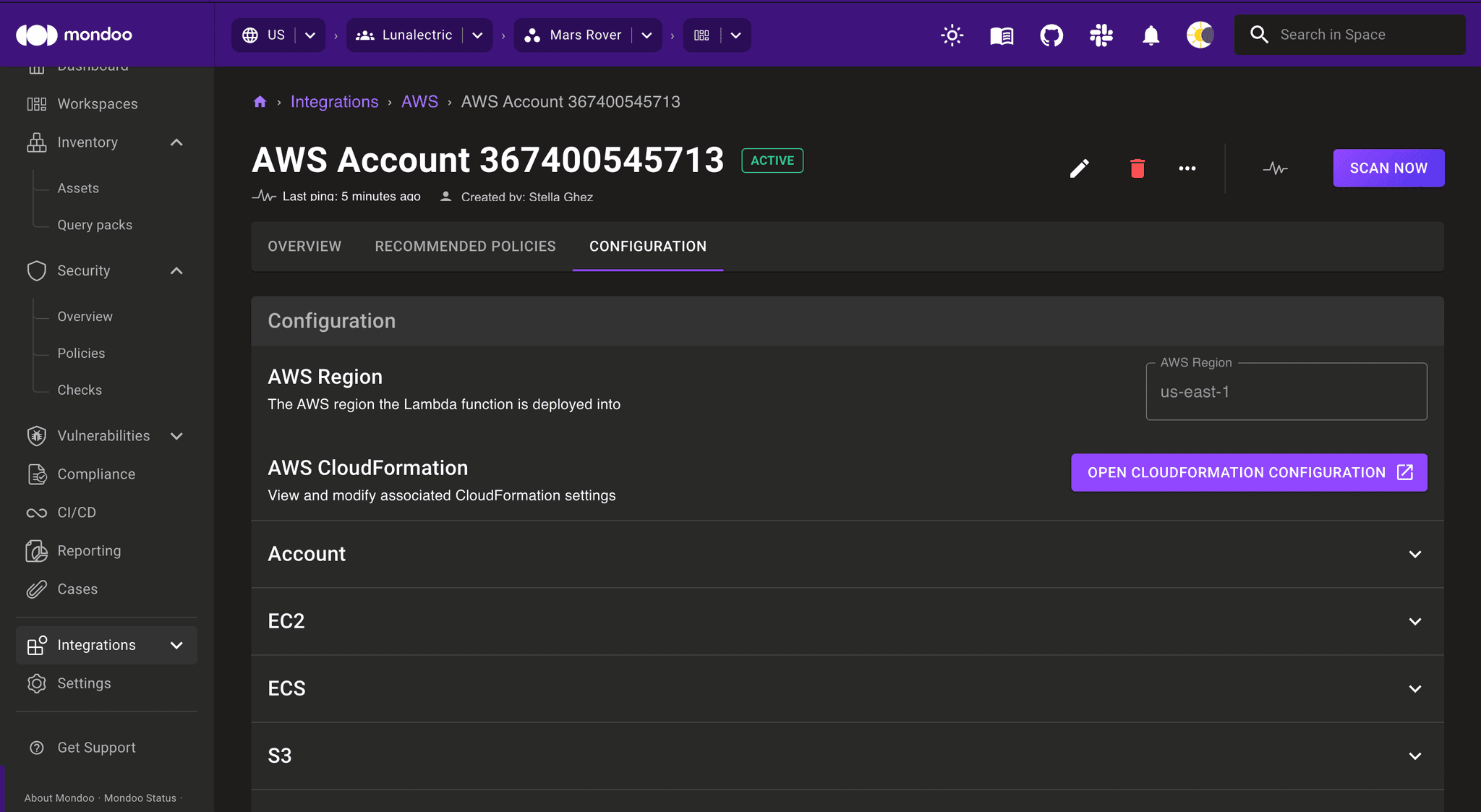Open the more options ellipsis menu

pos(1187,168)
